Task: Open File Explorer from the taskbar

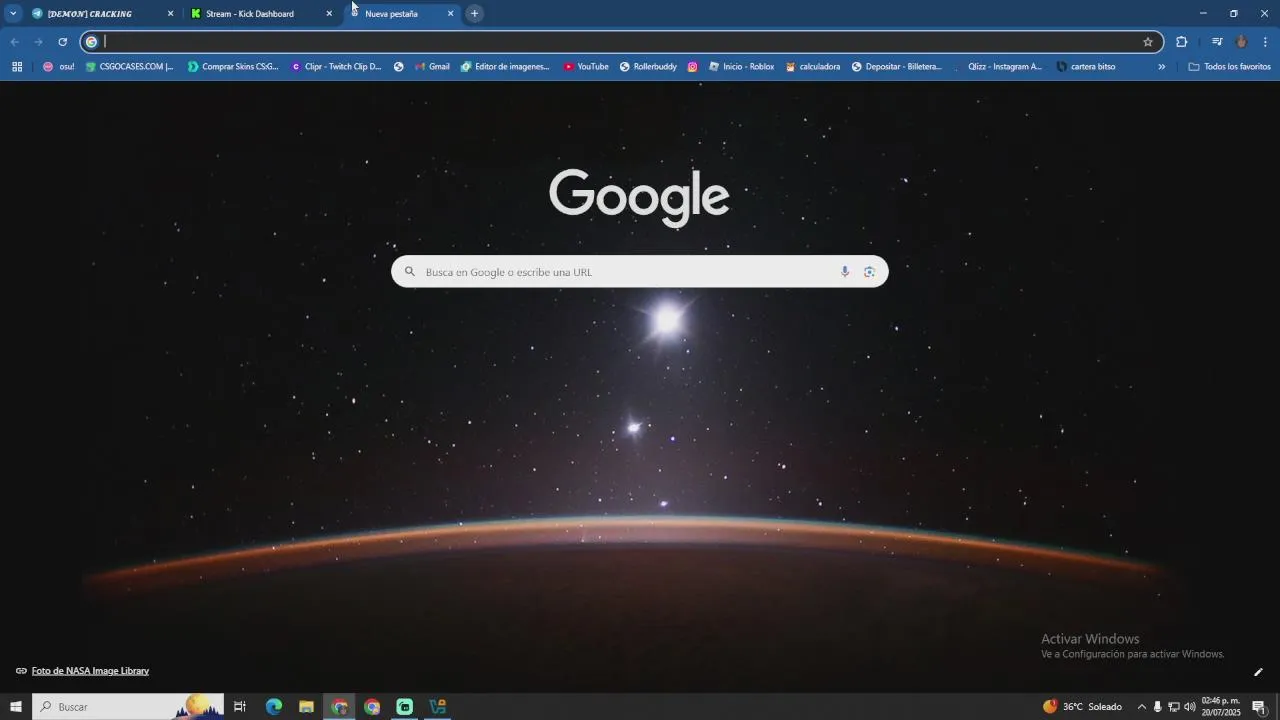Action: pos(307,707)
